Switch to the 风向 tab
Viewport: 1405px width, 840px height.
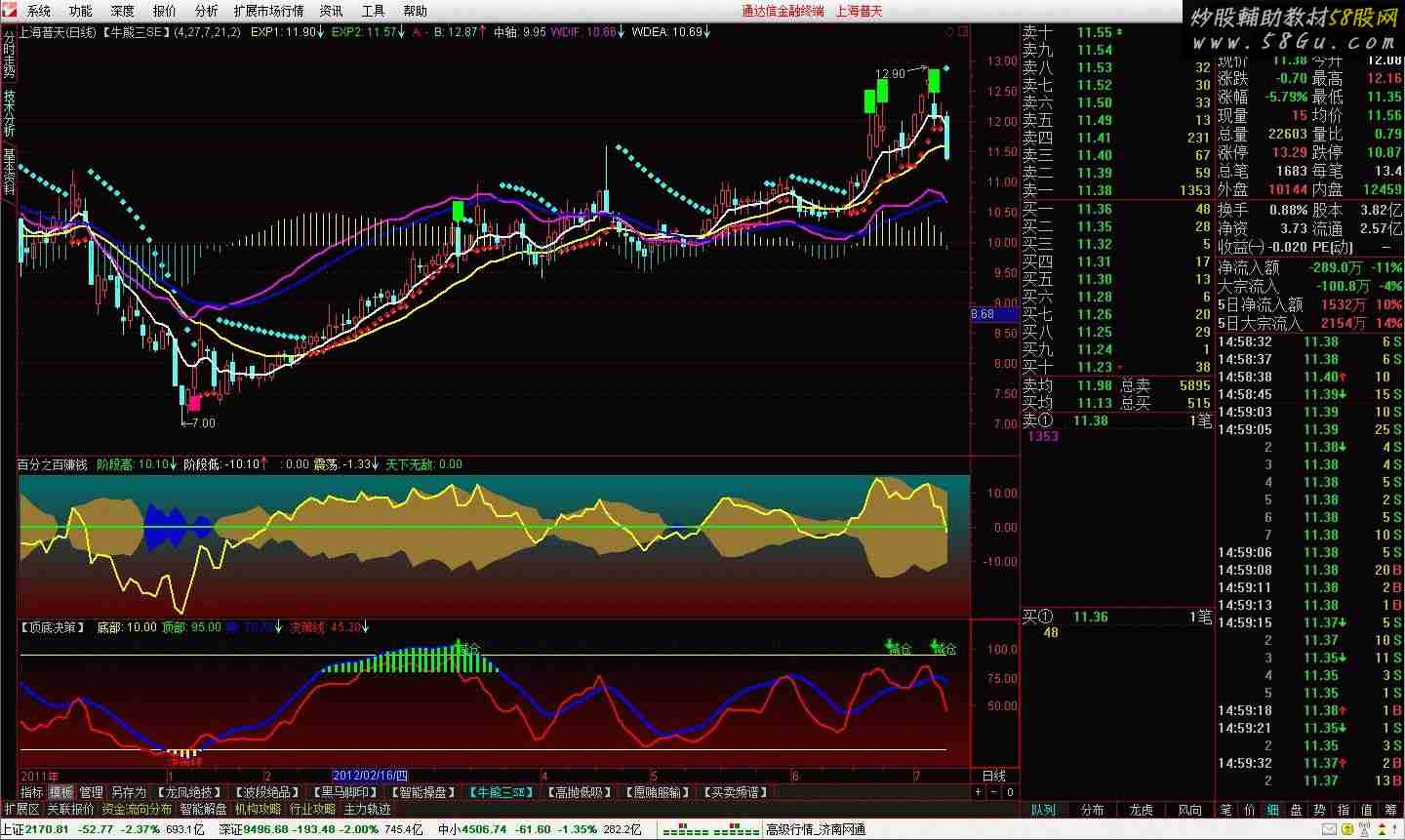(x=1190, y=810)
